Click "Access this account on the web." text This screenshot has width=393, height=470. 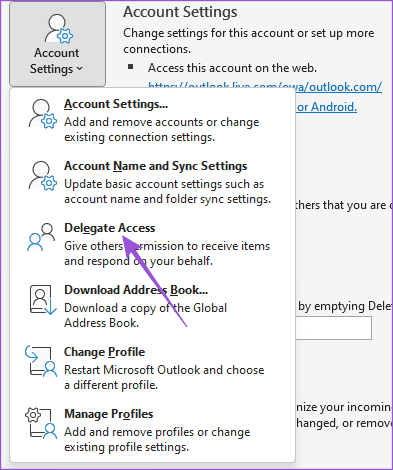[x=232, y=68]
